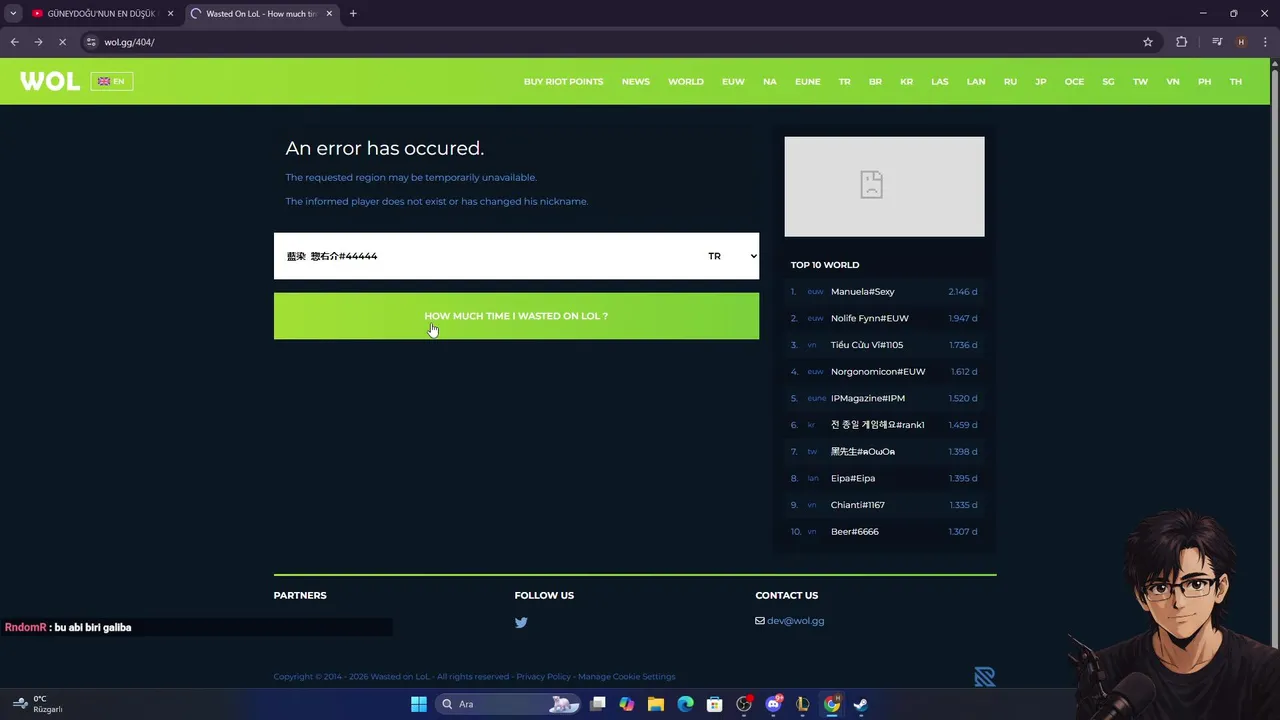Open OBS Studio from taskbar
The height and width of the screenshot is (720, 1280).
(744, 704)
